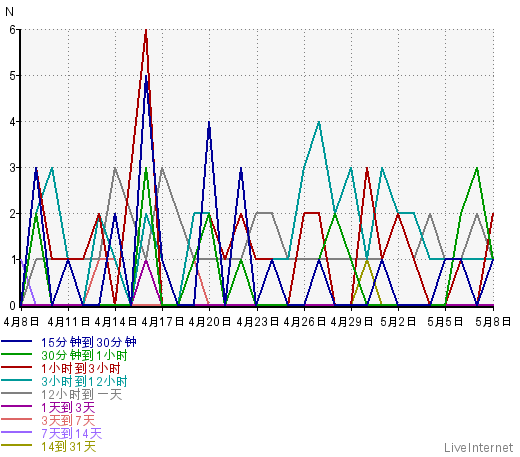Click the red line peak at value 6

[x=146, y=31]
